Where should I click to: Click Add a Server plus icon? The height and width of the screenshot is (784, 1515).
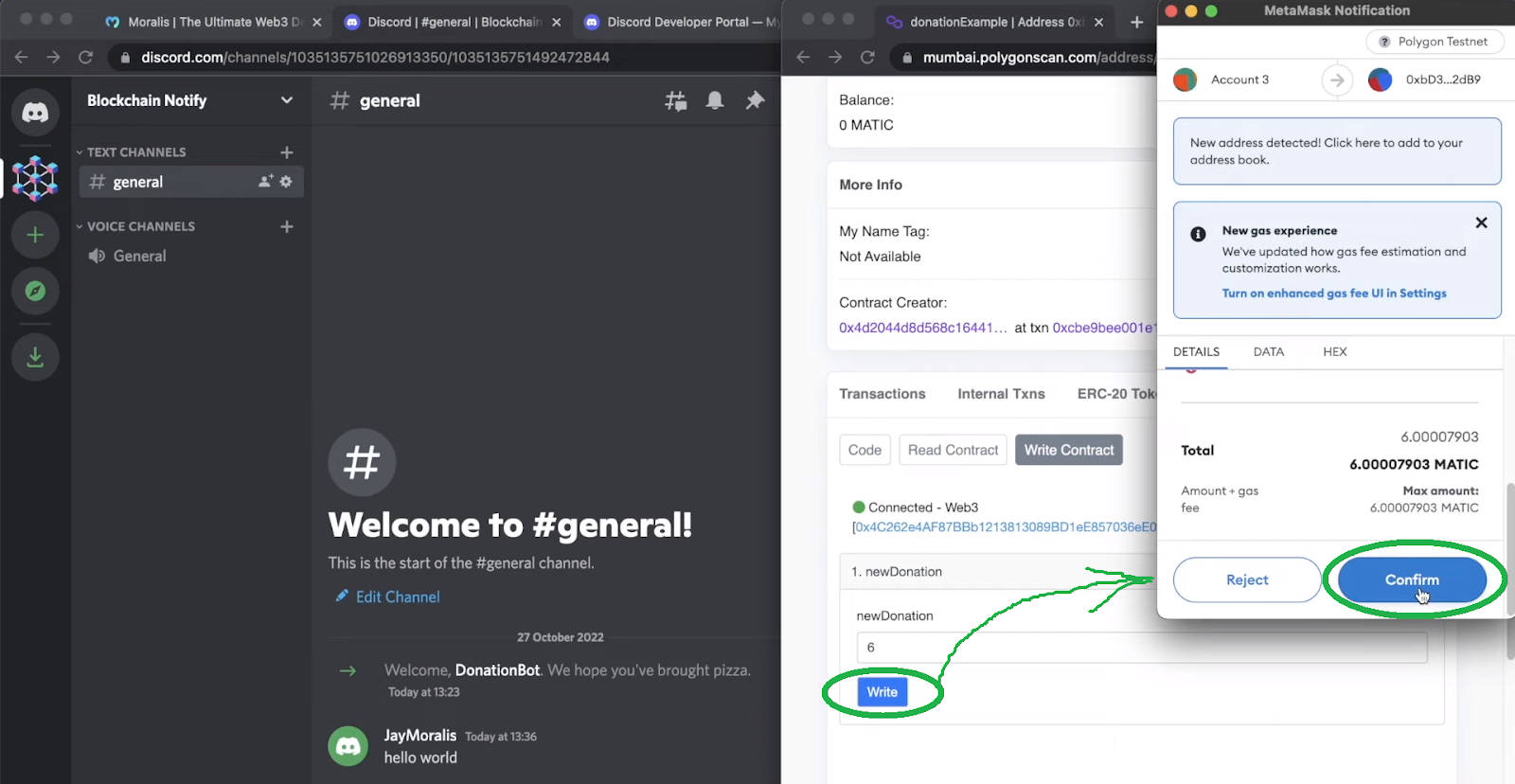35,235
